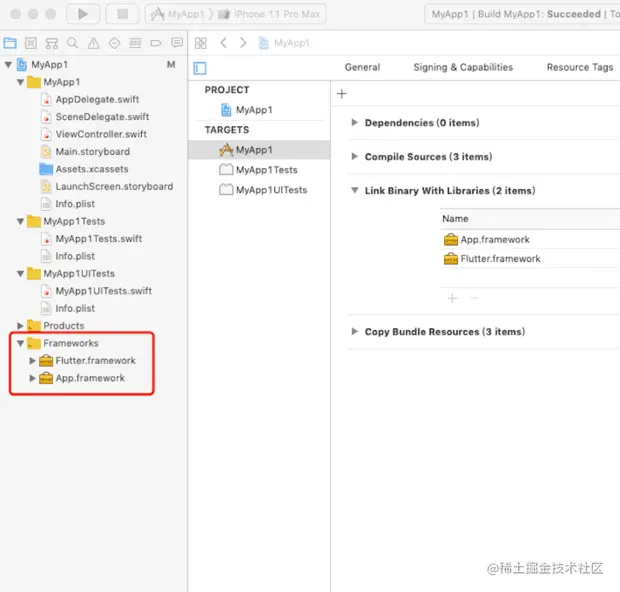
Task: Switch to the Resource Tags tab
Action: [x=580, y=67]
